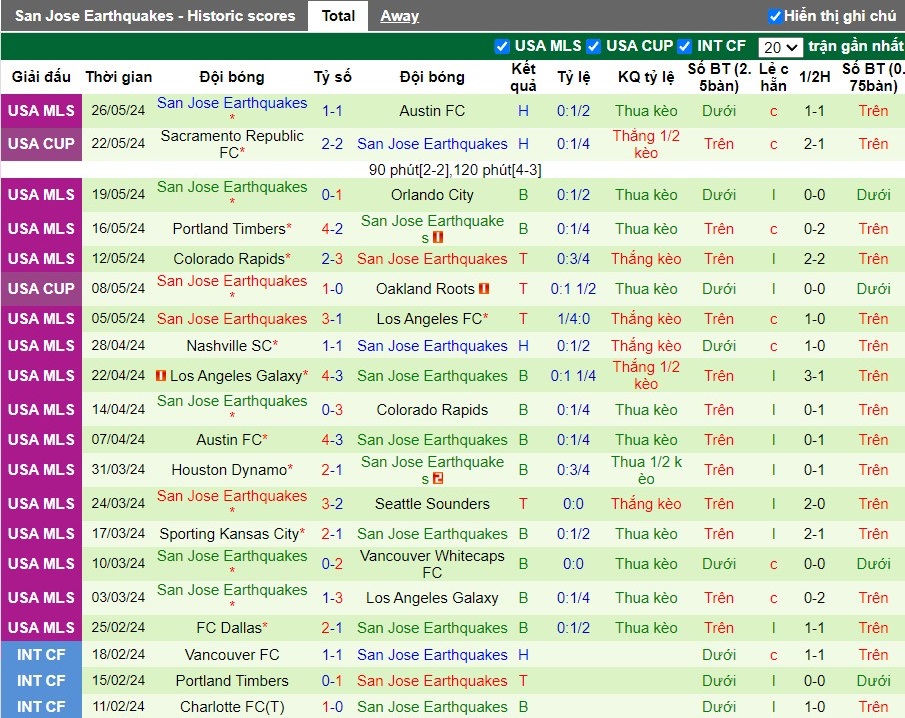Image resolution: width=905 pixels, height=718 pixels.
Task: Click the extra time note 90 phút[2-2],120 phút[4-3]
Action: (x=455, y=170)
